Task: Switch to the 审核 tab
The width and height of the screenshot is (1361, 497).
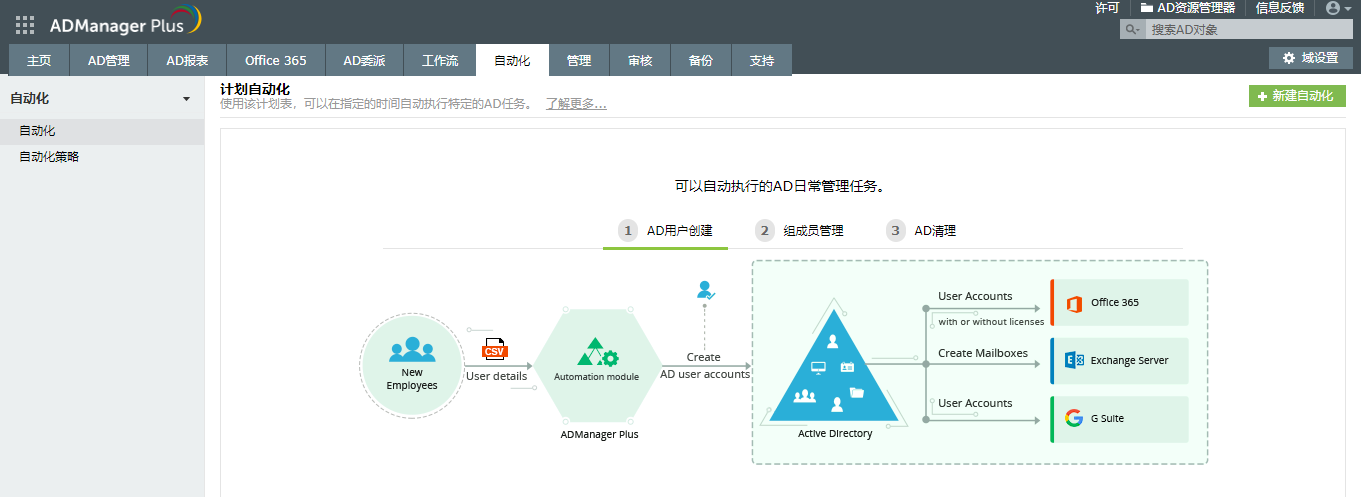Action: point(640,60)
